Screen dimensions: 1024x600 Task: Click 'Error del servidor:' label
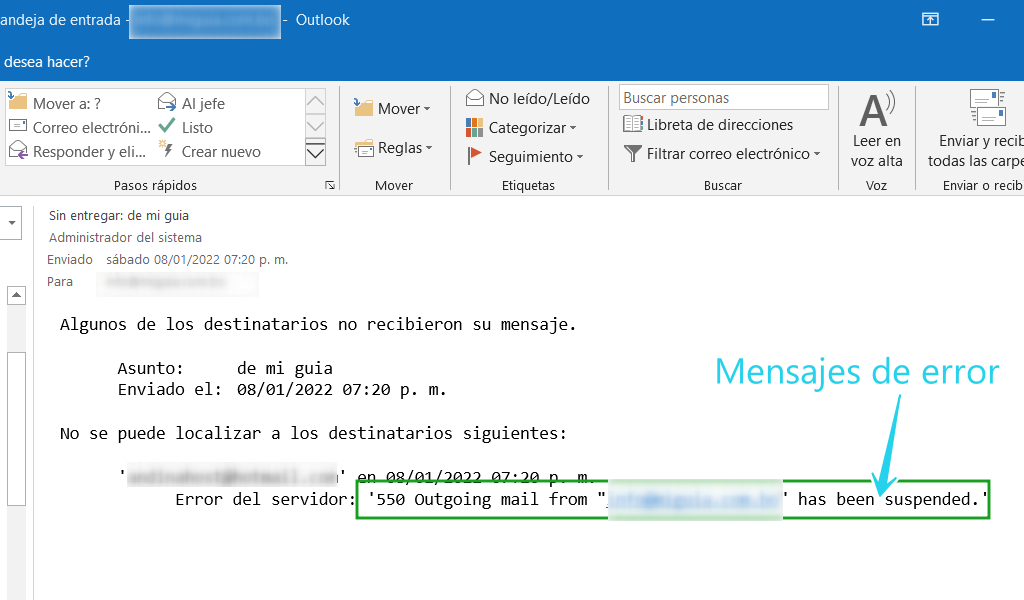click(x=265, y=500)
